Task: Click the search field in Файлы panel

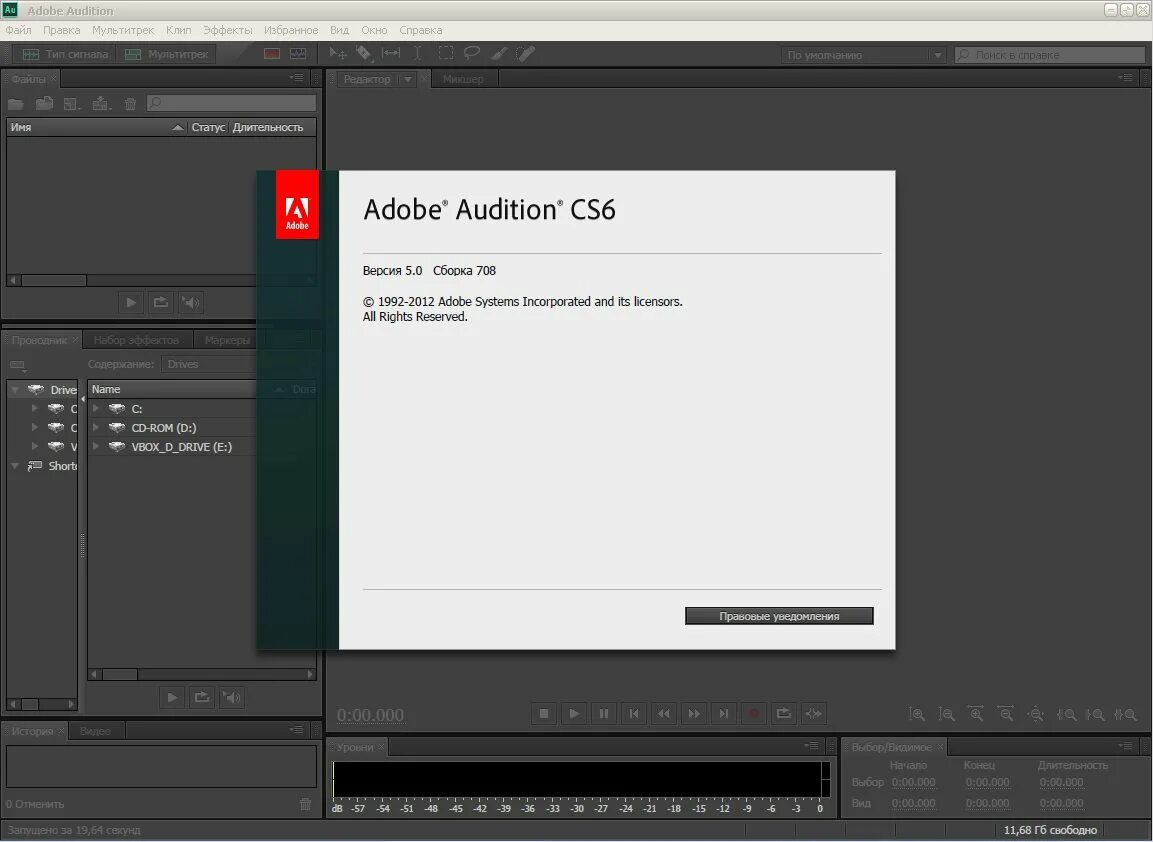Action: pos(232,103)
